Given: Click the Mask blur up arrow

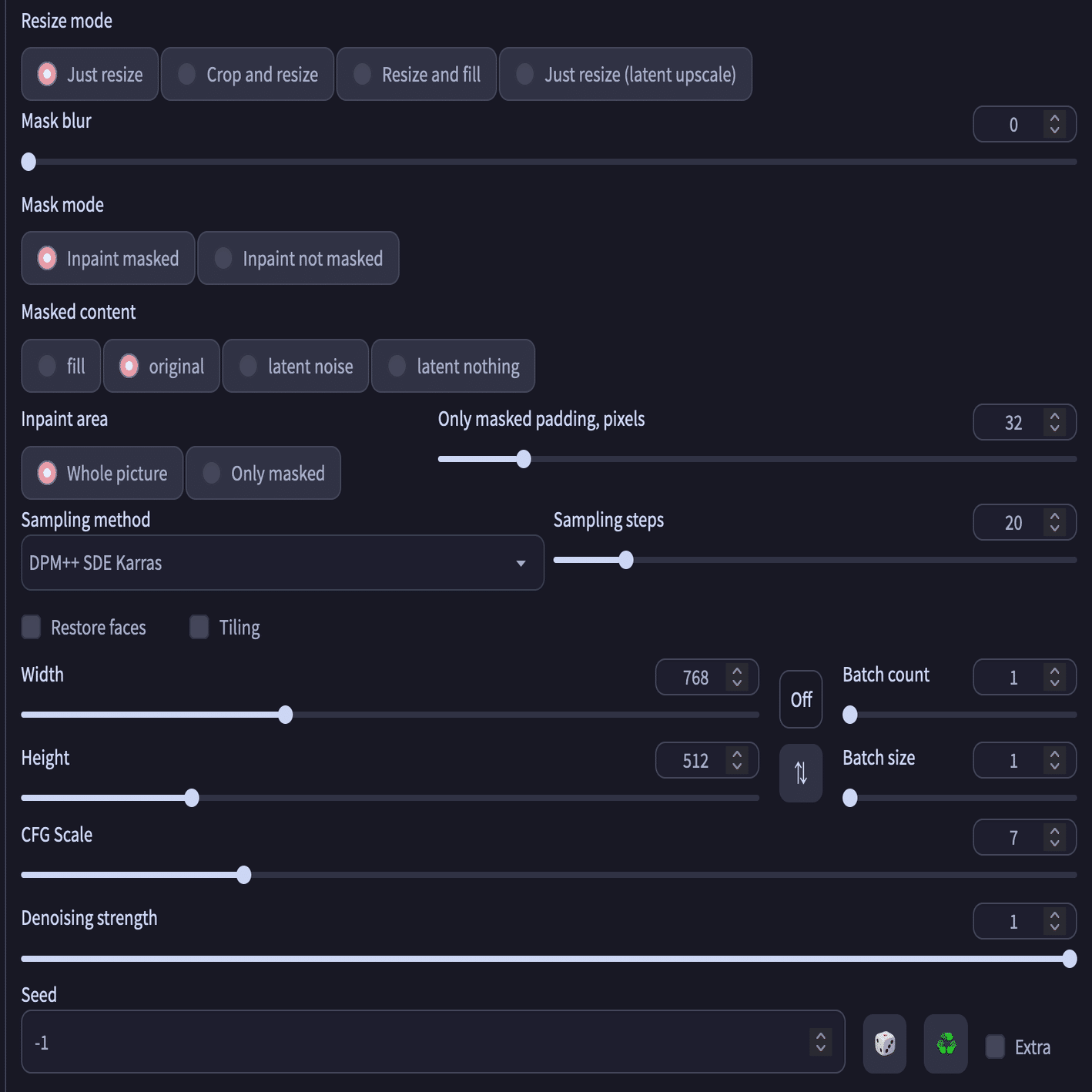Looking at the screenshot, I should (1055, 118).
